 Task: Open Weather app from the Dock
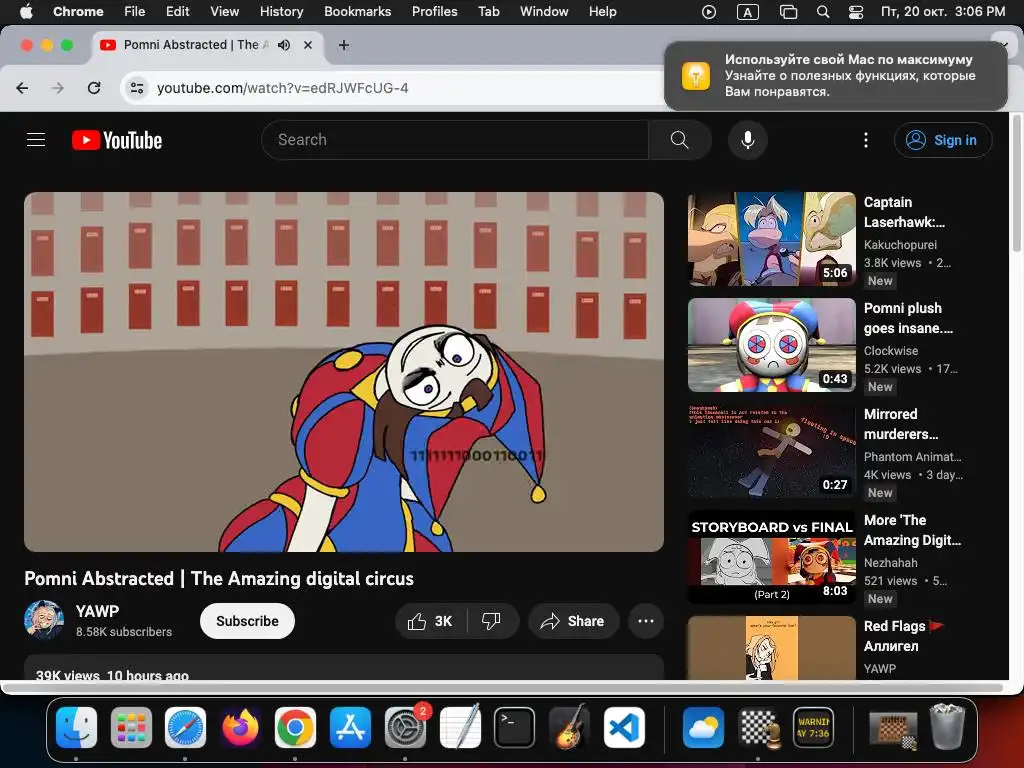pos(703,728)
